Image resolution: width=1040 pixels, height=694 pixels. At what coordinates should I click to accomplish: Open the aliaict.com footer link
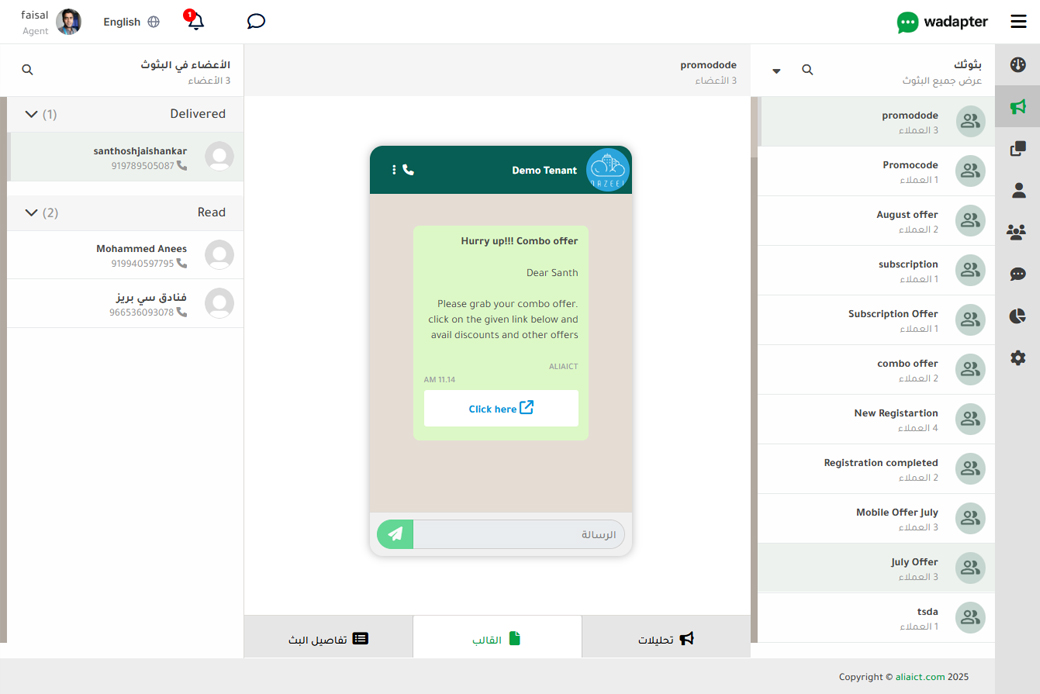(921, 677)
